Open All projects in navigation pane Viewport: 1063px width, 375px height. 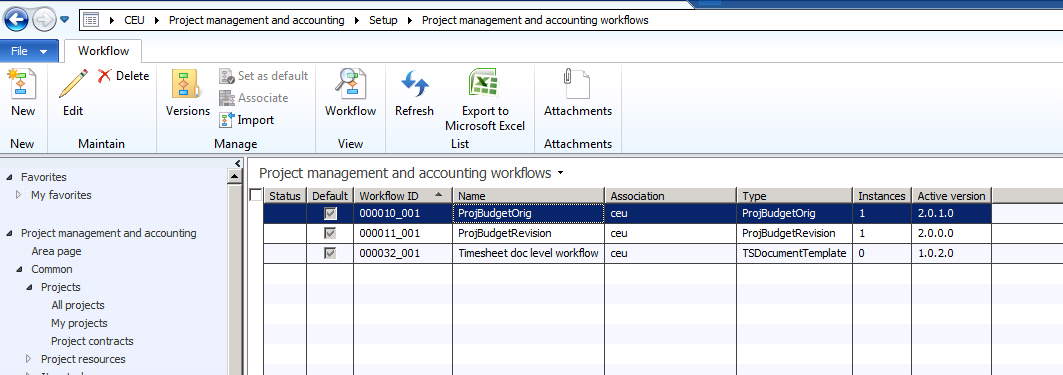(x=78, y=305)
